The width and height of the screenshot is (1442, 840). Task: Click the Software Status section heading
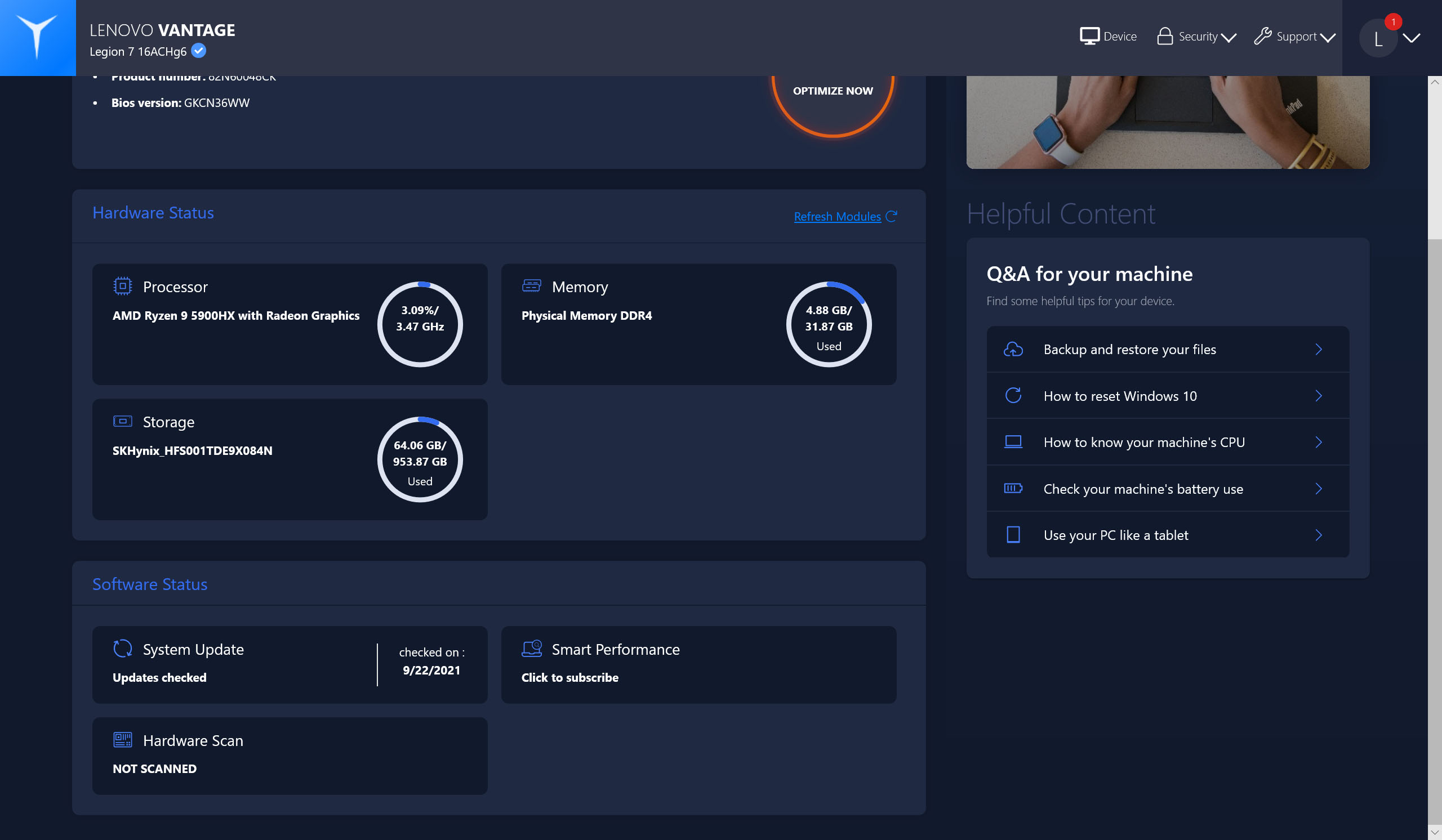point(150,584)
